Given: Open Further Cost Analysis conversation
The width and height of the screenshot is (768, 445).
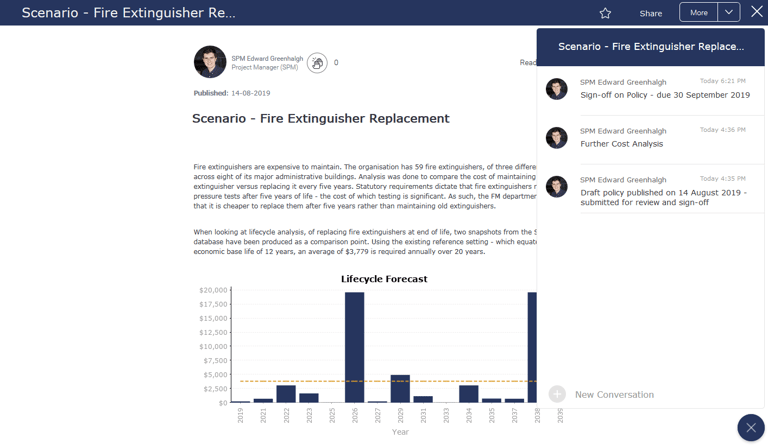Looking at the screenshot, I should click(x=622, y=144).
